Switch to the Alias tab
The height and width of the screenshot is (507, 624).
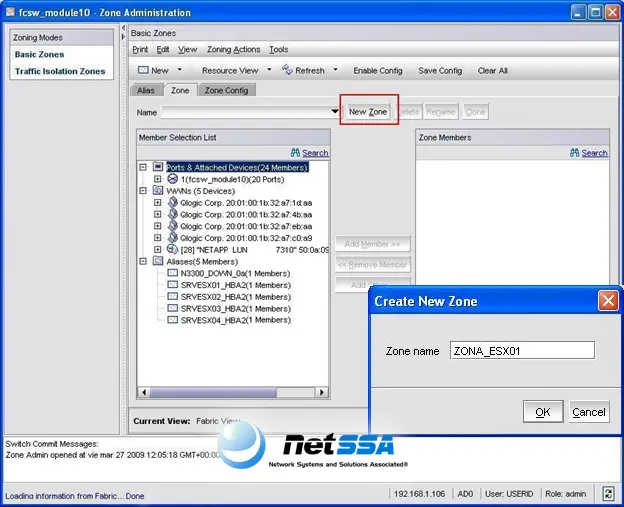(x=146, y=90)
